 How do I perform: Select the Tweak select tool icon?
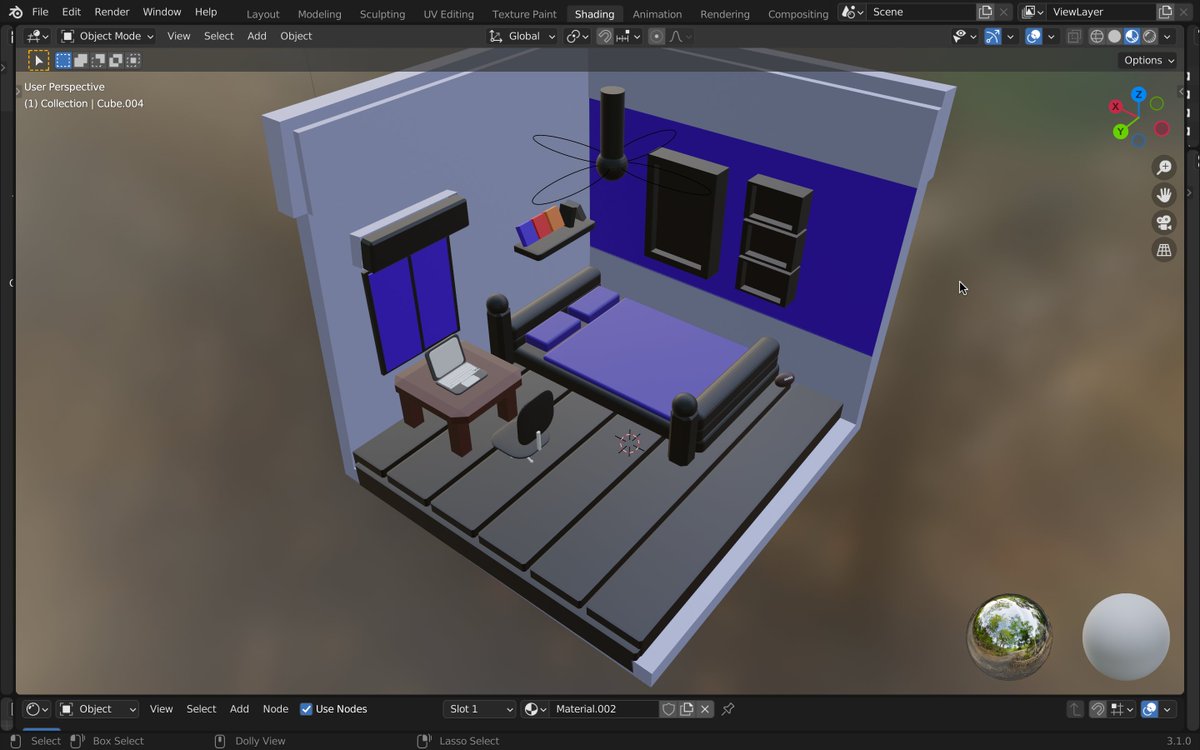pos(38,60)
